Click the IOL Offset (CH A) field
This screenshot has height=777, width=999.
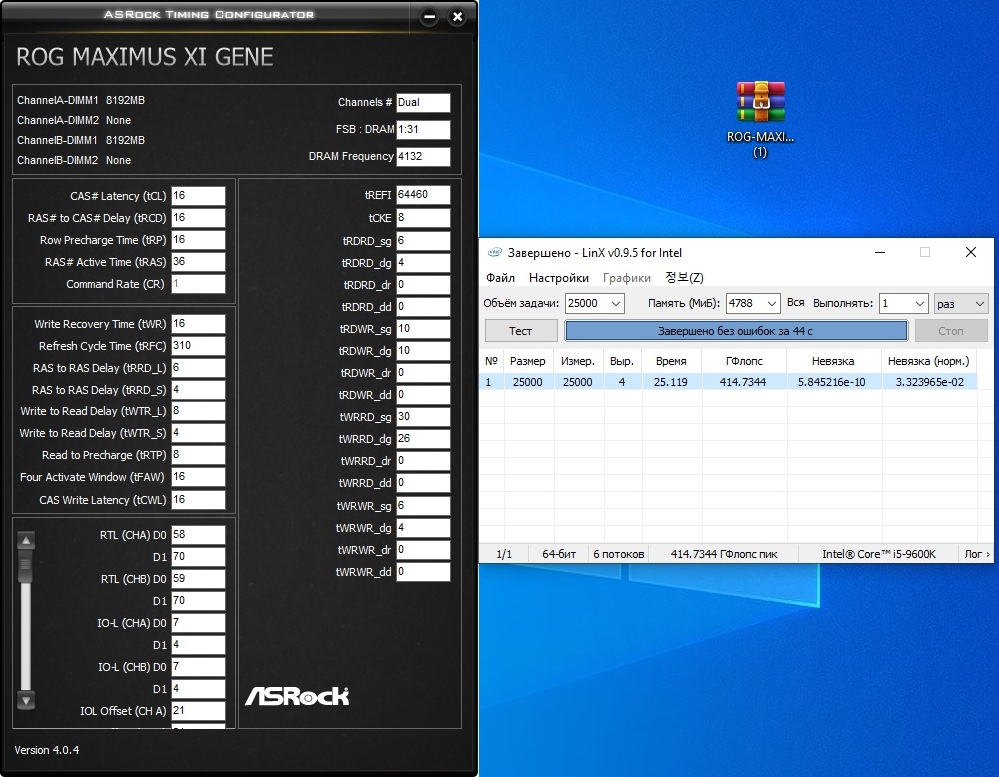[x=198, y=711]
